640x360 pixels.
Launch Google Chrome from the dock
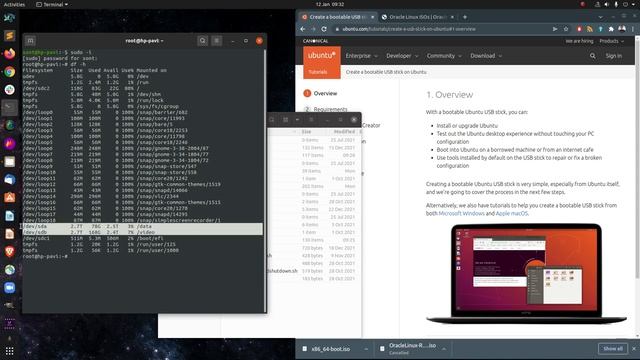[9, 72]
